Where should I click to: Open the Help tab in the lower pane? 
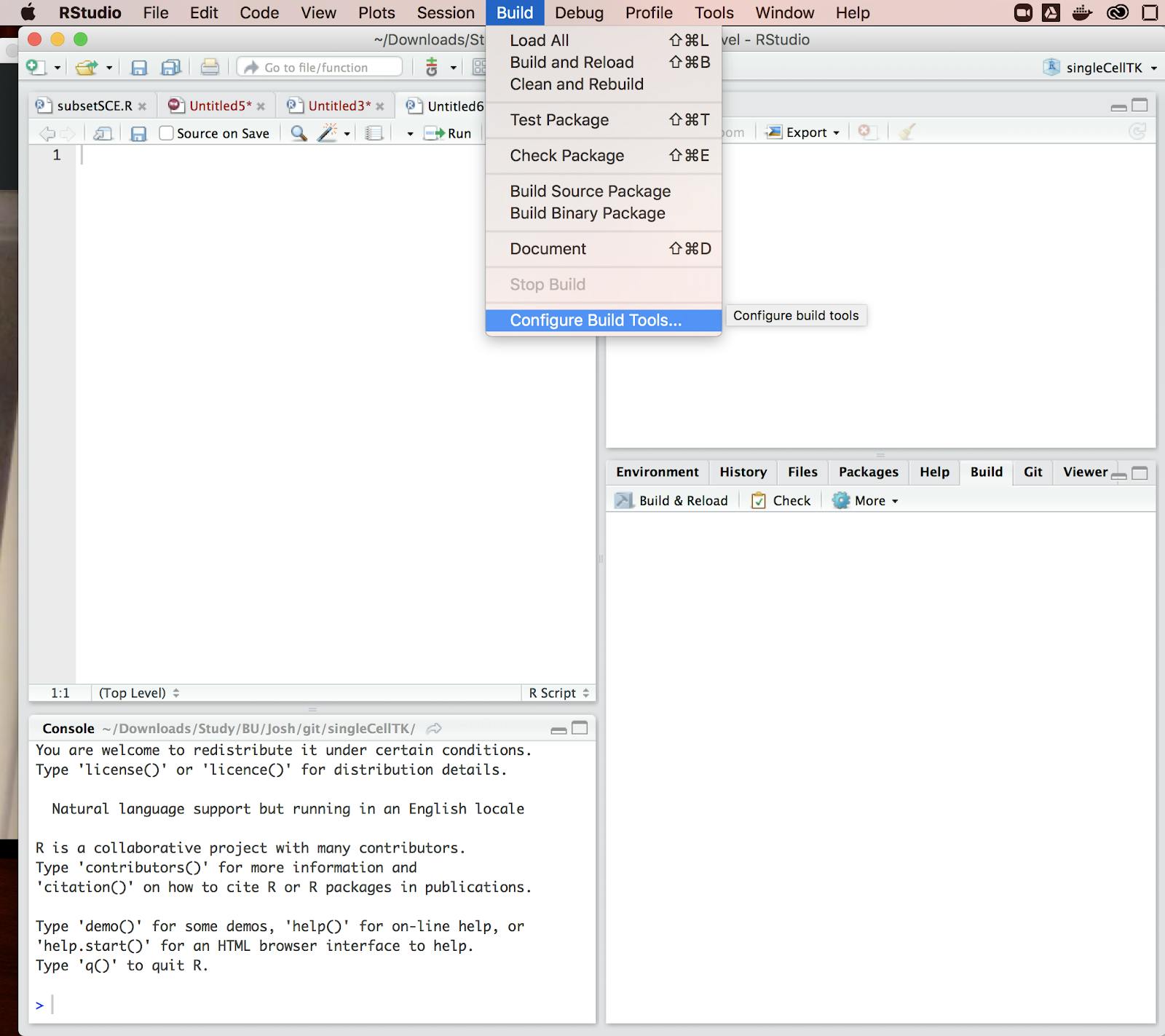[934, 472]
